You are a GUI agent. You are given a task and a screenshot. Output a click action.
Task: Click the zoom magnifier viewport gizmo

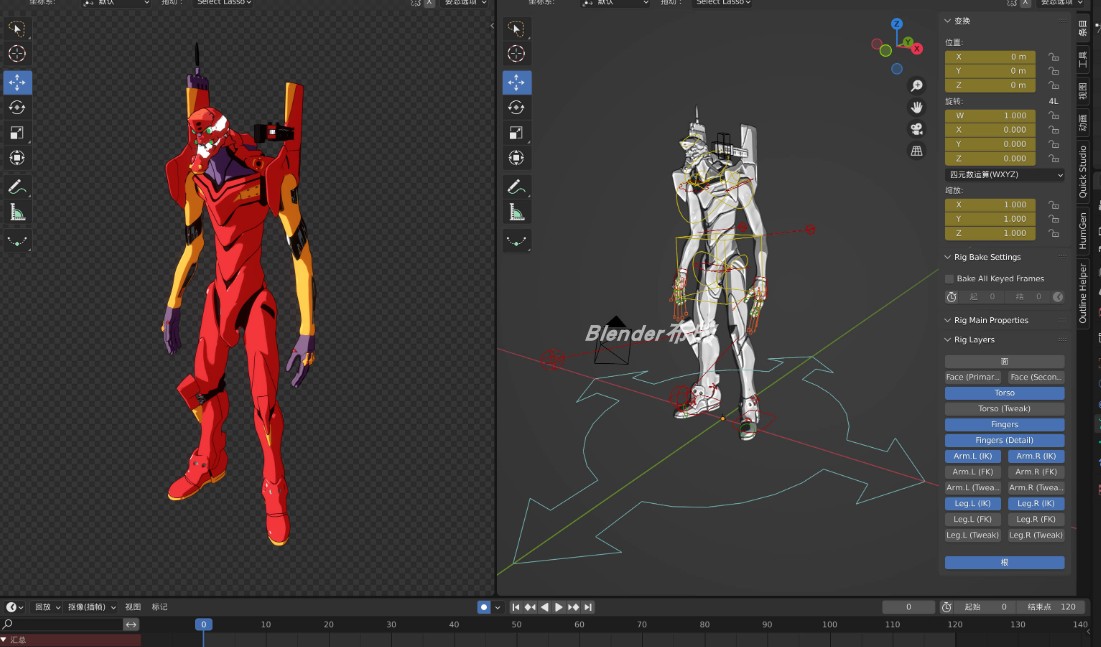pyautogui.click(x=916, y=86)
